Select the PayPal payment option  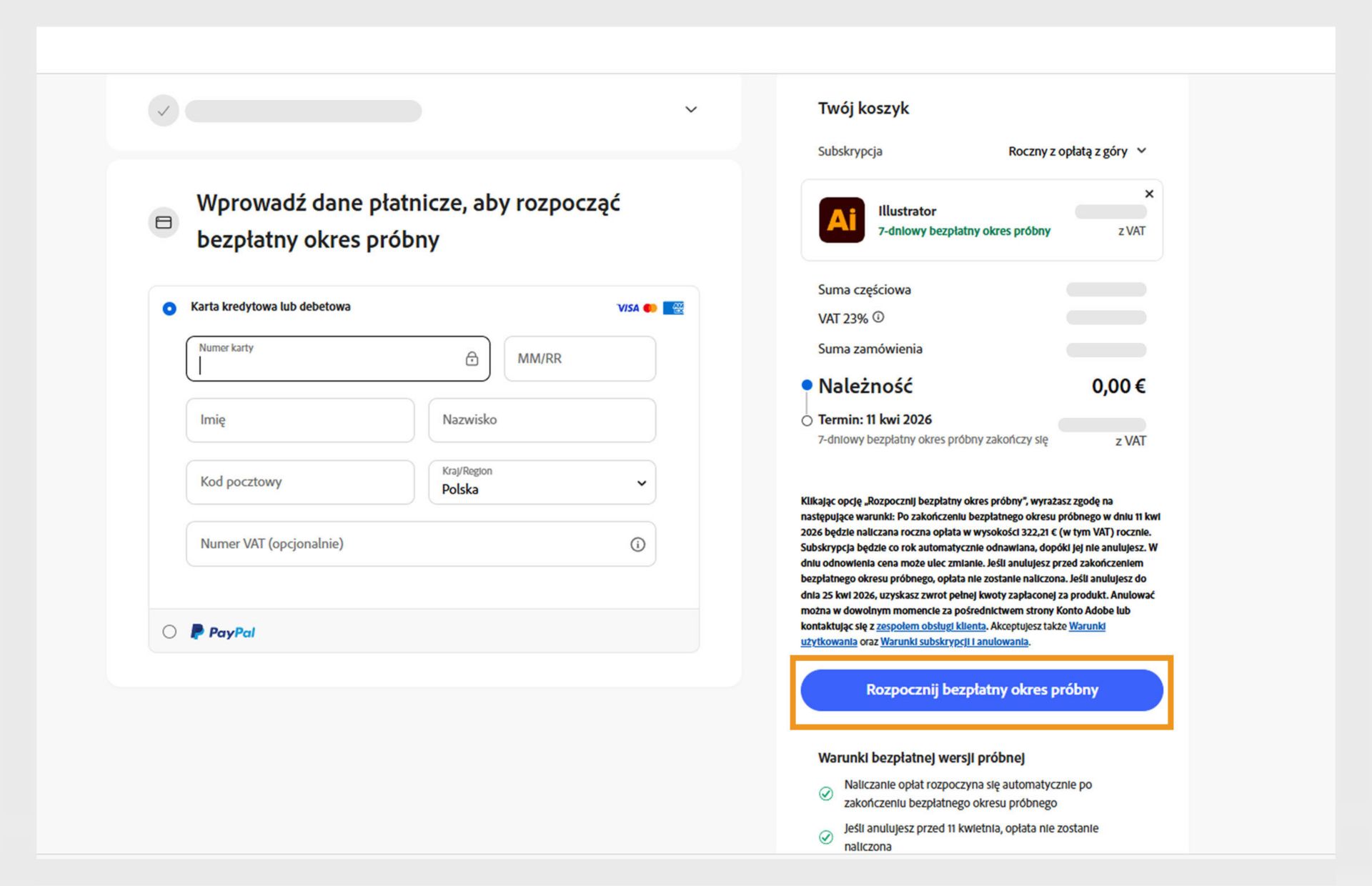[169, 632]
